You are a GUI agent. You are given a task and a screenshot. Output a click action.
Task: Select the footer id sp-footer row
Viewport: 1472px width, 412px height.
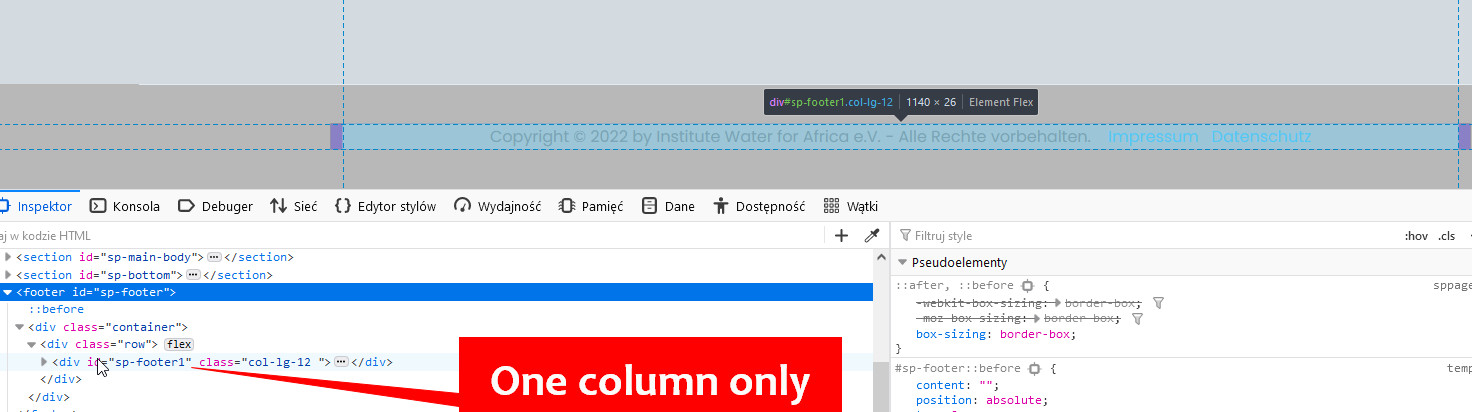[x=436, y=292]
